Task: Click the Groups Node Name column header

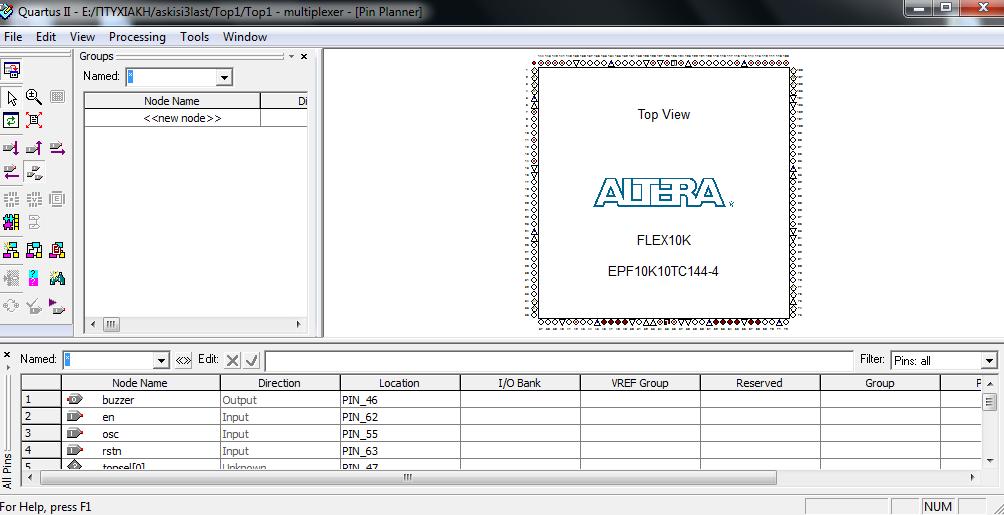Action: coord(172,101)
